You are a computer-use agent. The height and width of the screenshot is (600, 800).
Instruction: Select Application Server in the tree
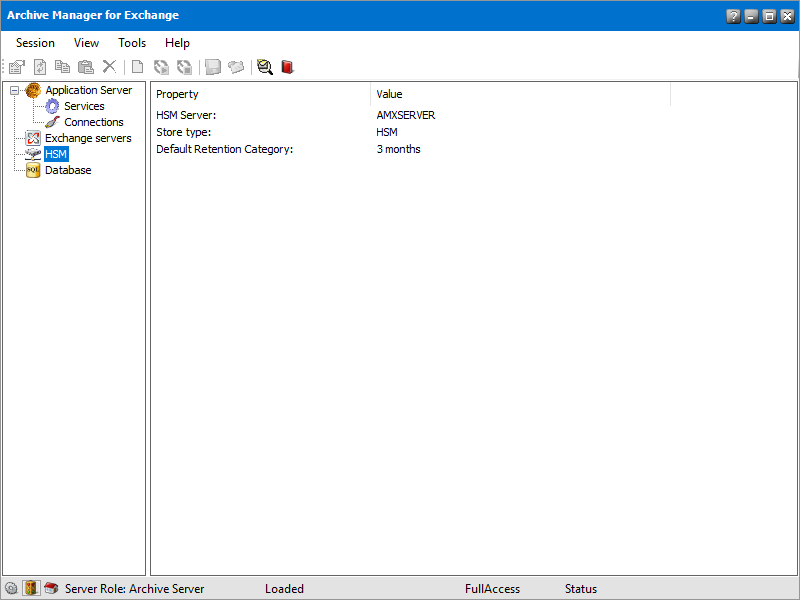pos(89,90)
